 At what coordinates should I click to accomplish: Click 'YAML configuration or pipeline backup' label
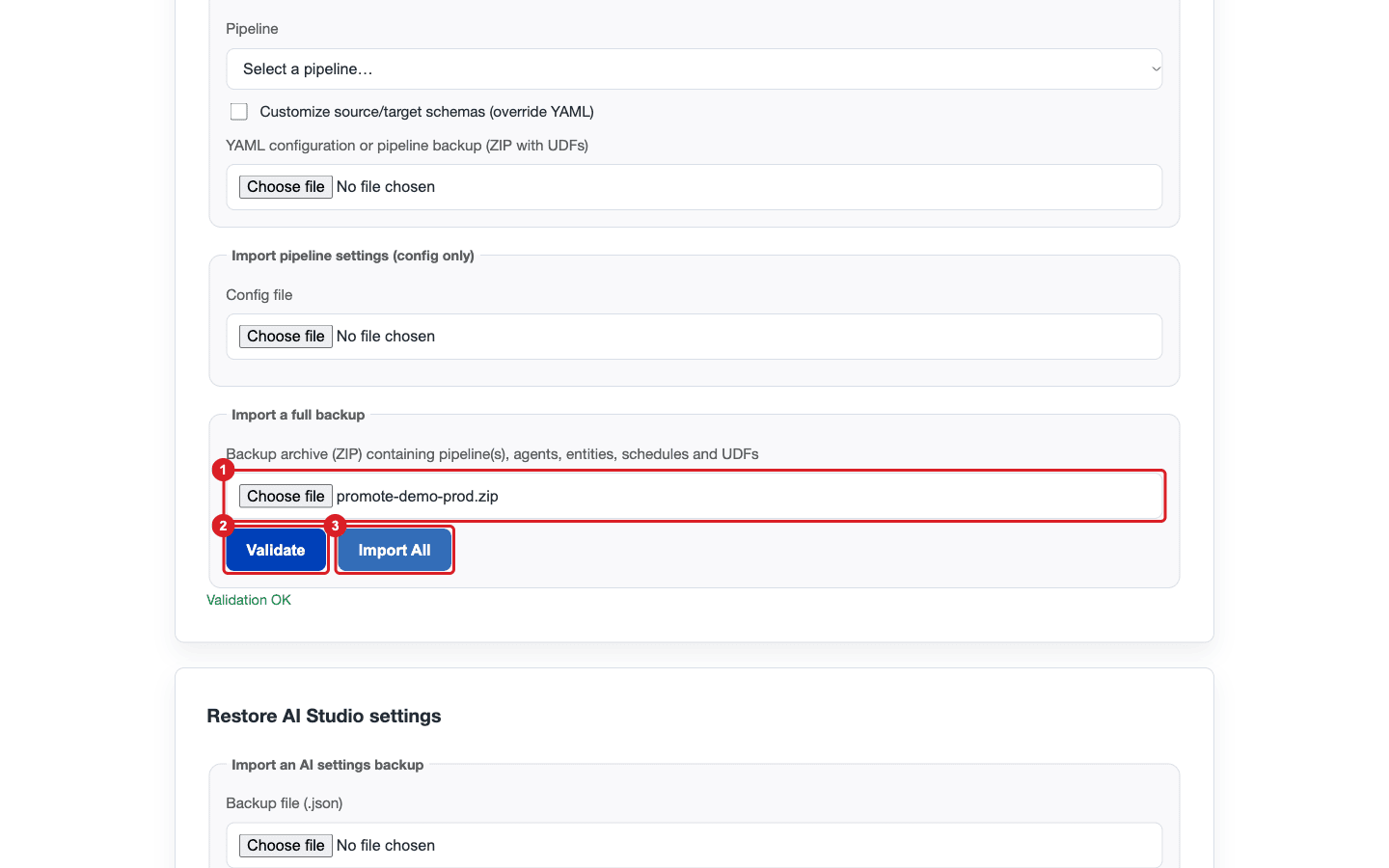click(407, 146)
